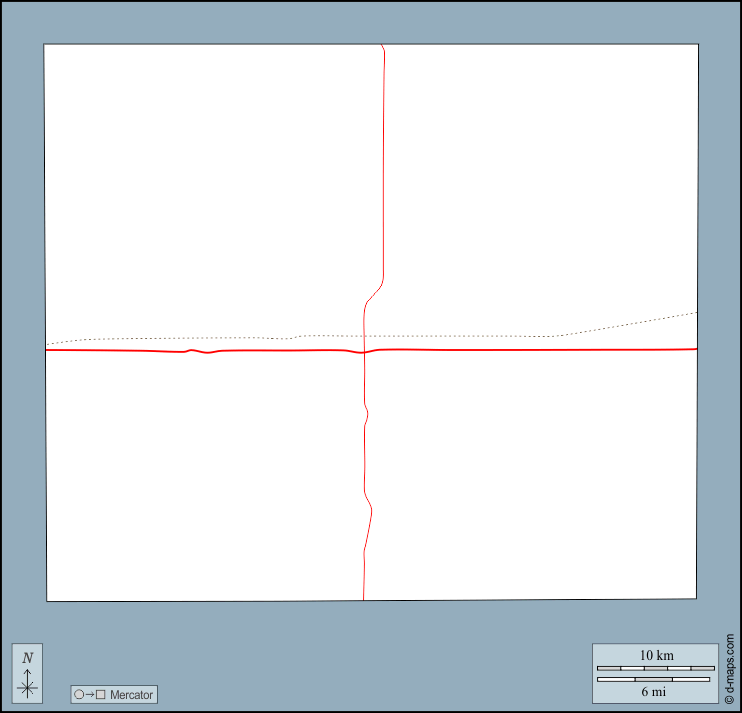
Task: Click the mile scale bar graphic
Action: (655, 679)
